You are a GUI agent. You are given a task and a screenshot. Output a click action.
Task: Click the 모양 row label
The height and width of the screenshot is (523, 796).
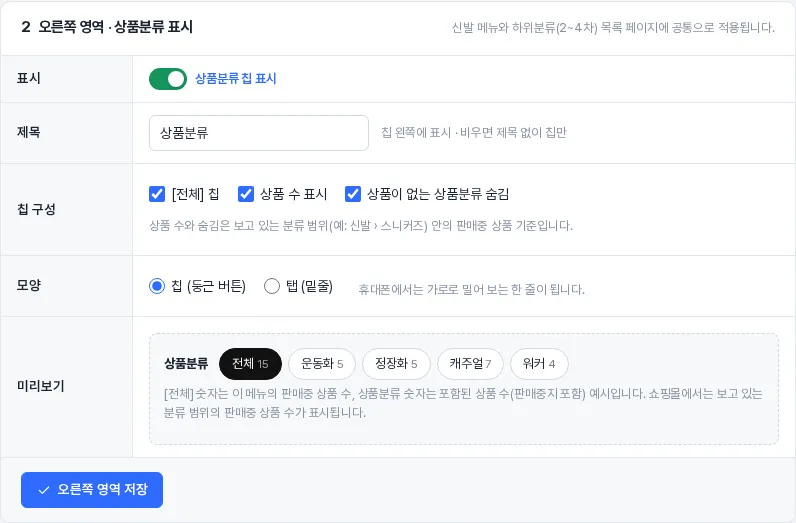point(28,285)
